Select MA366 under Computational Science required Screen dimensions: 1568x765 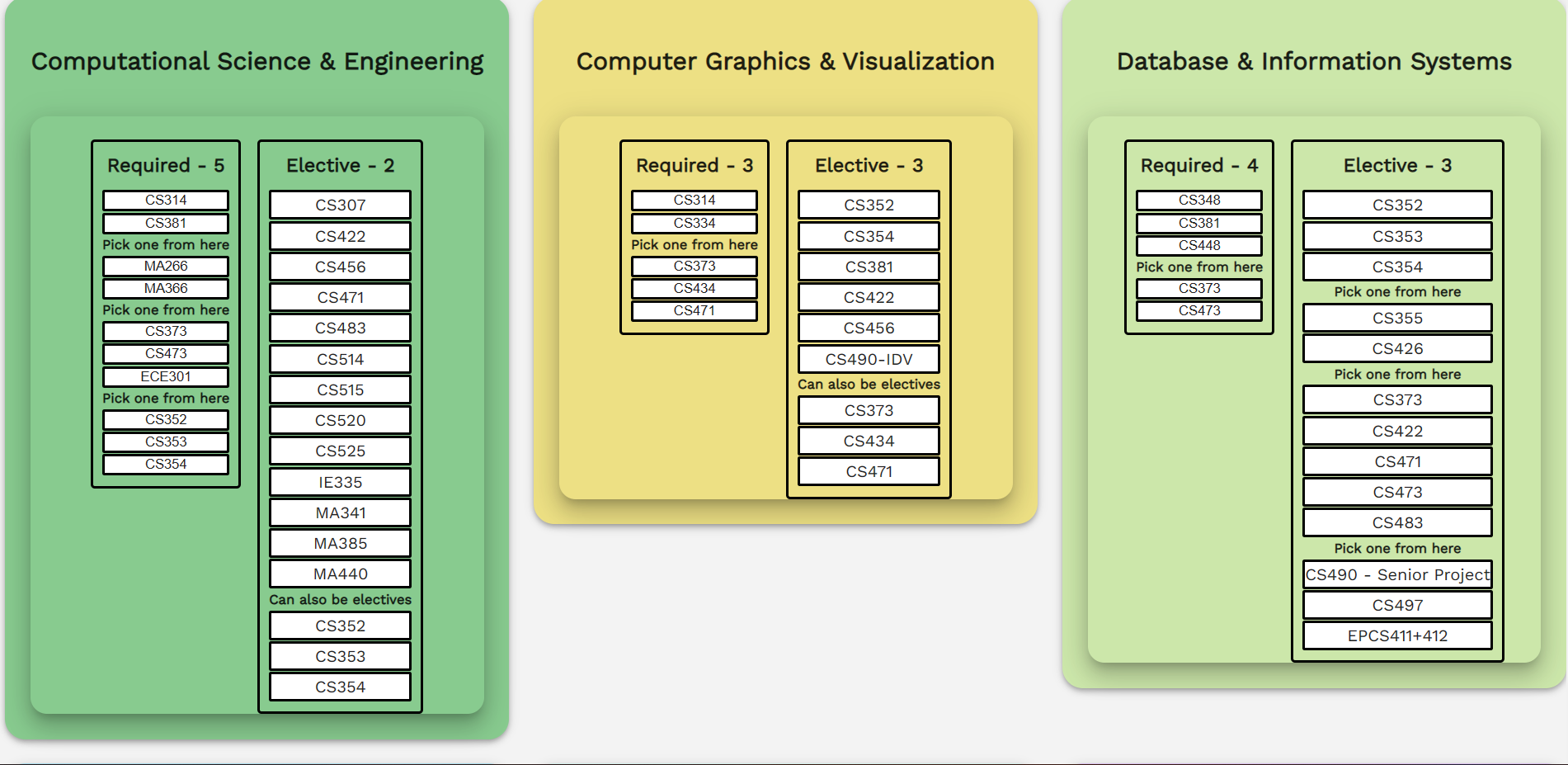pyautogui.click(x=166, y=288)
